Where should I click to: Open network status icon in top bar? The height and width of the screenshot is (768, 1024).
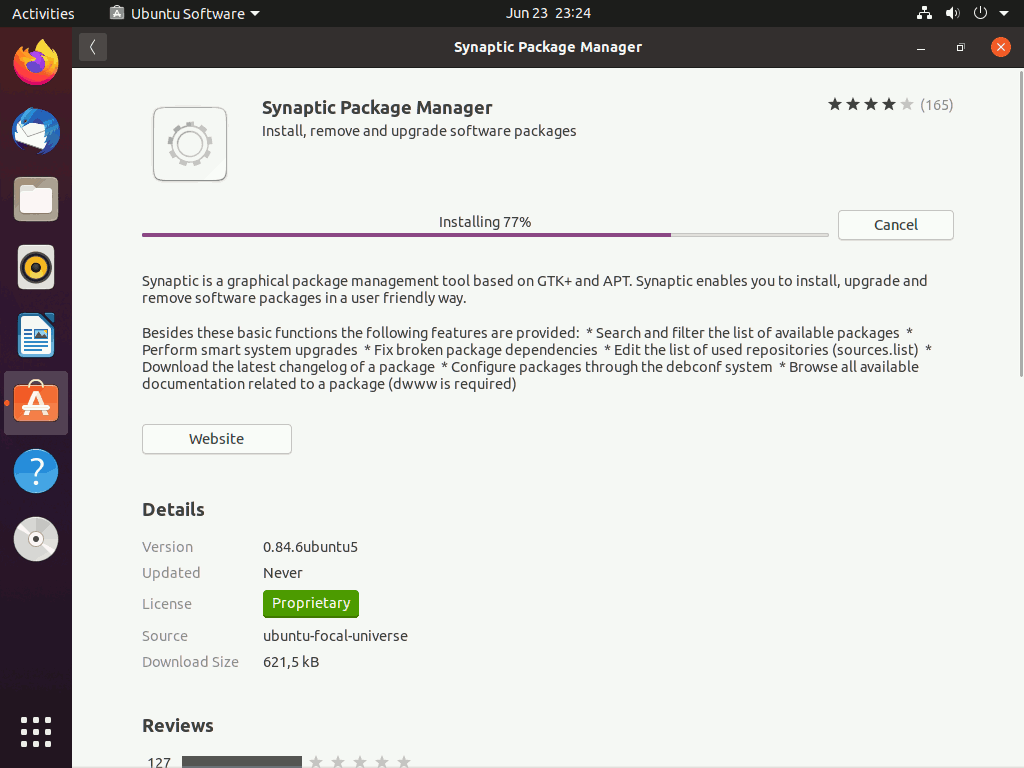924,13
